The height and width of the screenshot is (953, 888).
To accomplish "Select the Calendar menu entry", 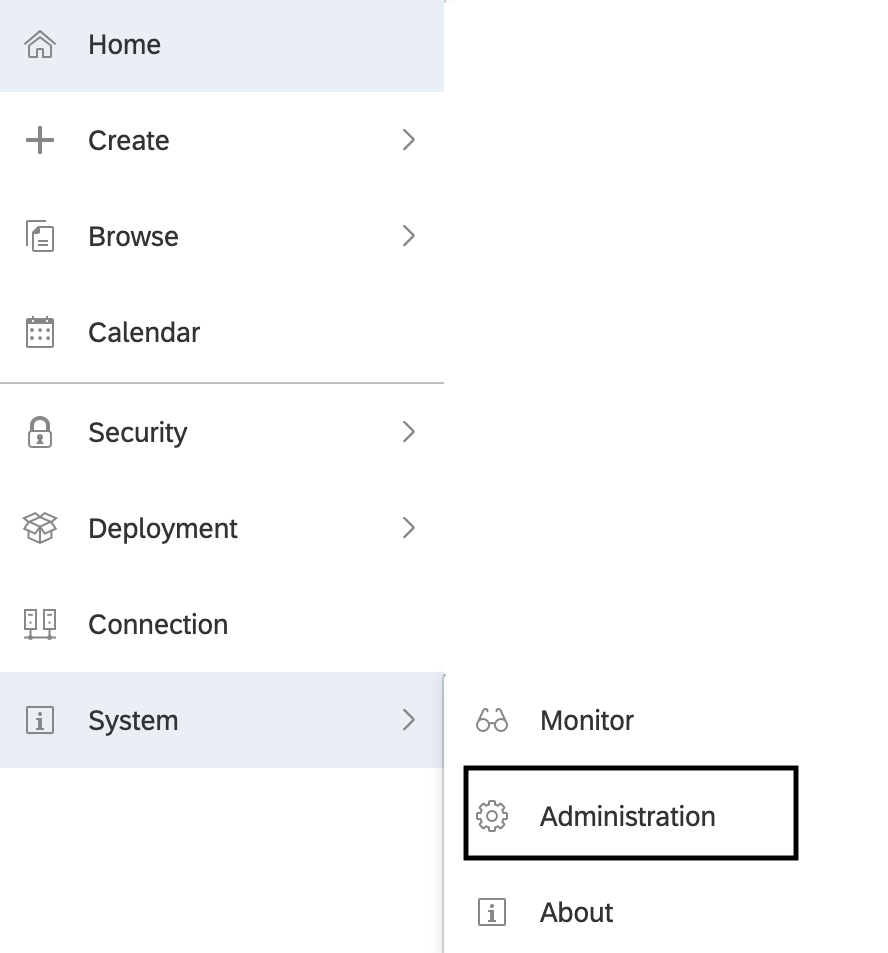I will pos(144,332).
